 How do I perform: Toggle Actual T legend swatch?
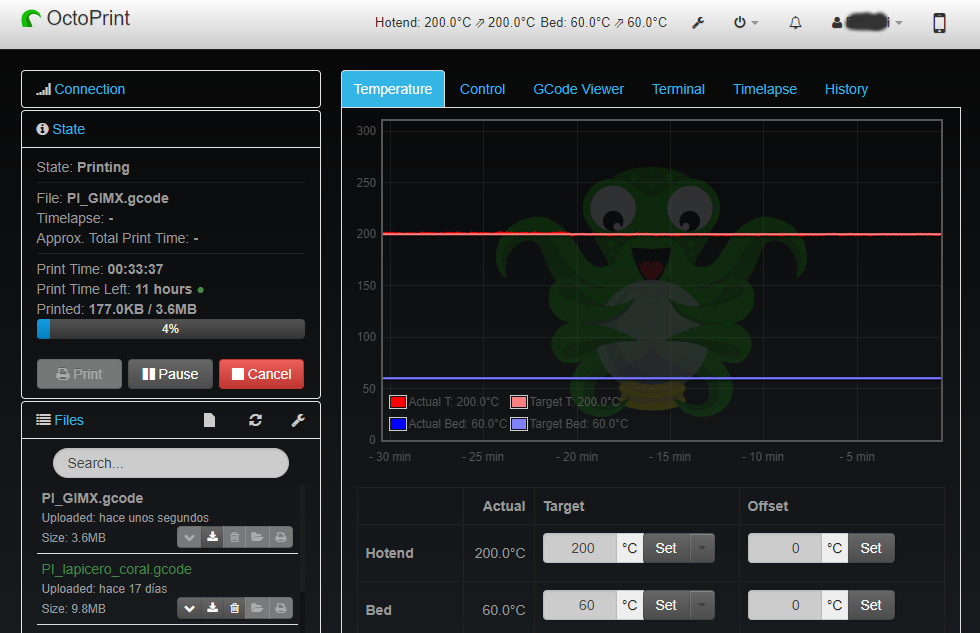[x=398, y=402]
